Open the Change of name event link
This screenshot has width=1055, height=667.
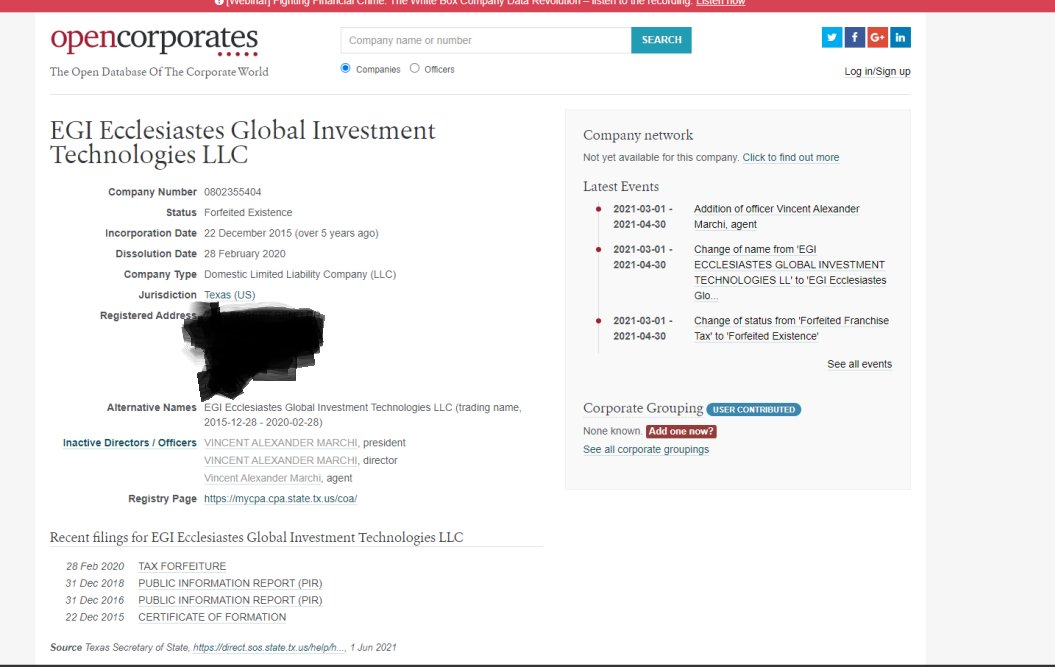point(790,273)
